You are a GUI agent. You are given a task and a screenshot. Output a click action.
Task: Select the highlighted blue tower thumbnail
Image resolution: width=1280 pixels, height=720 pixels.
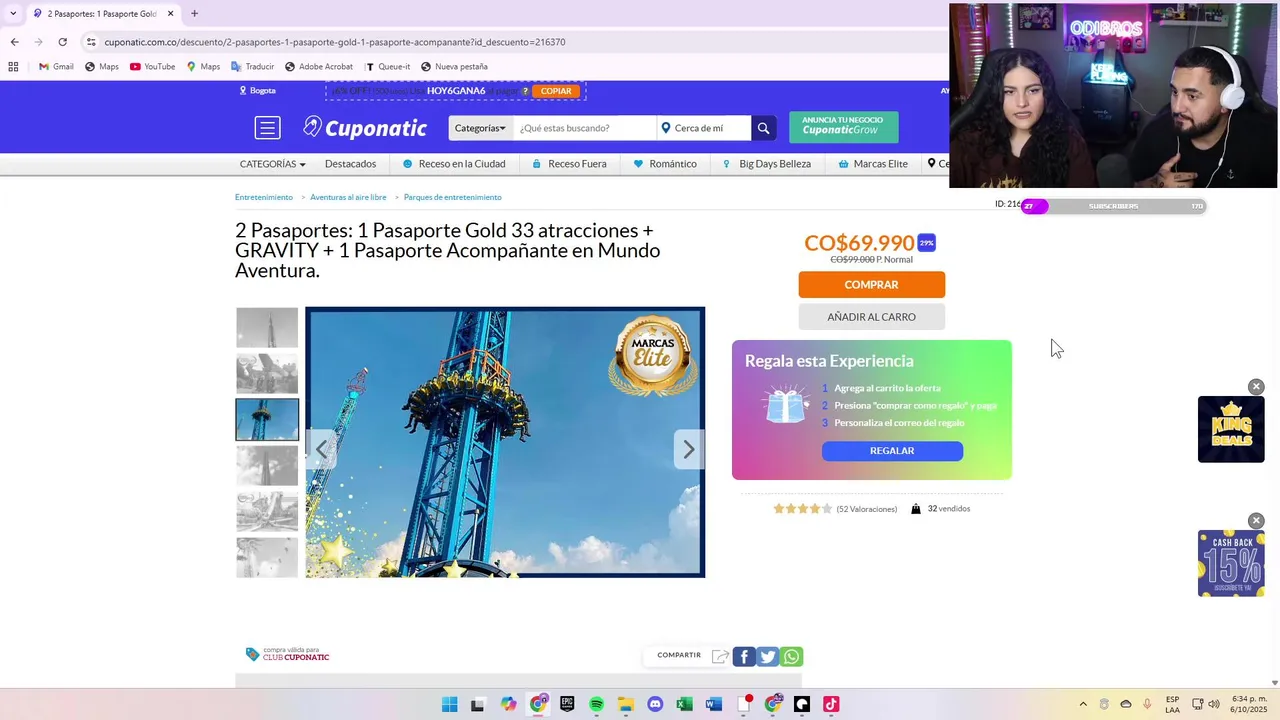click(x=267, y=420)
